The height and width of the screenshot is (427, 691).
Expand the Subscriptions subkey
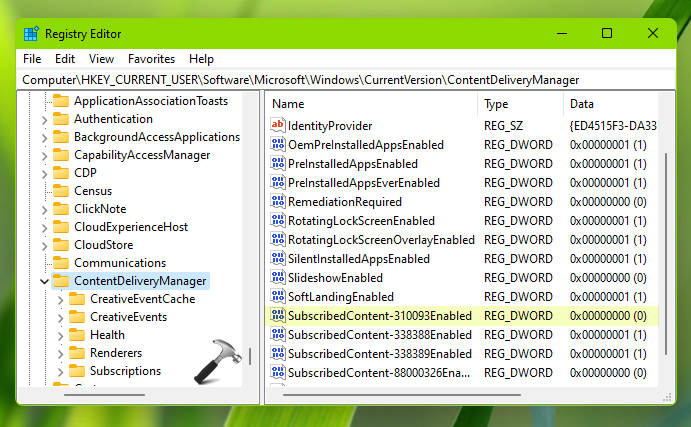[x=60, y=372]
